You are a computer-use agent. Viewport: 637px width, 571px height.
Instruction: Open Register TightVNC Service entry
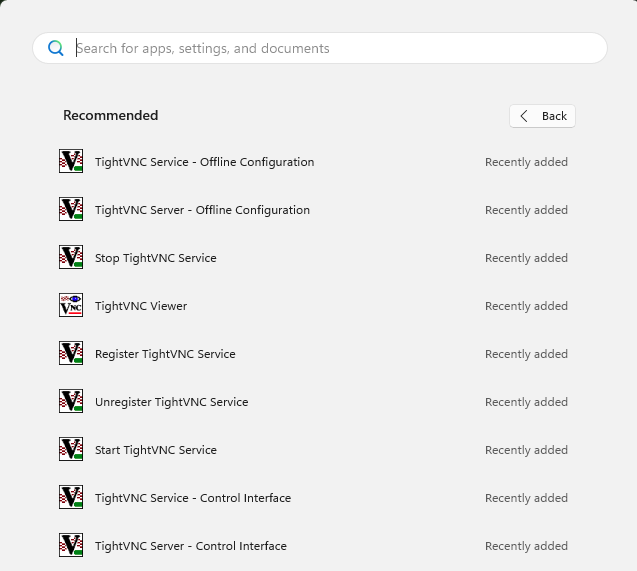point(165,354)
